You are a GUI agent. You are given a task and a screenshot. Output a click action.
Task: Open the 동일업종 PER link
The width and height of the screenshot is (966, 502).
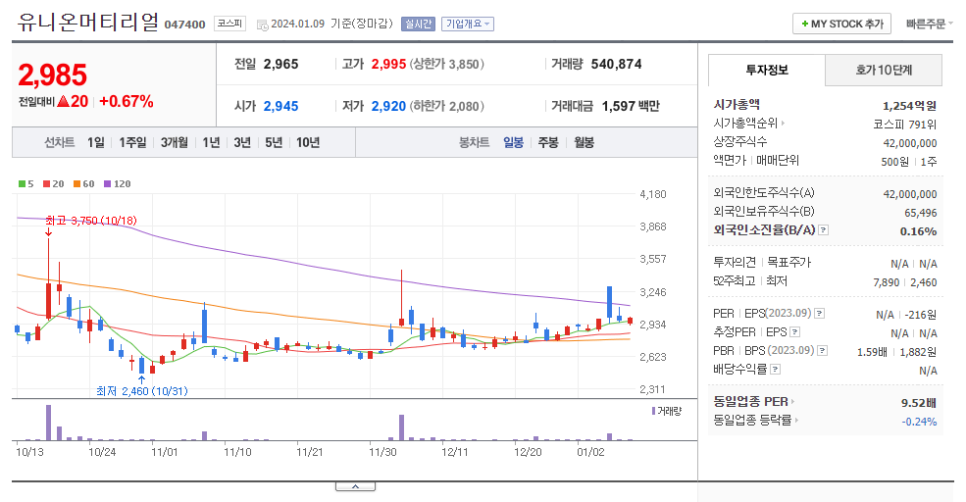[753, 402]
